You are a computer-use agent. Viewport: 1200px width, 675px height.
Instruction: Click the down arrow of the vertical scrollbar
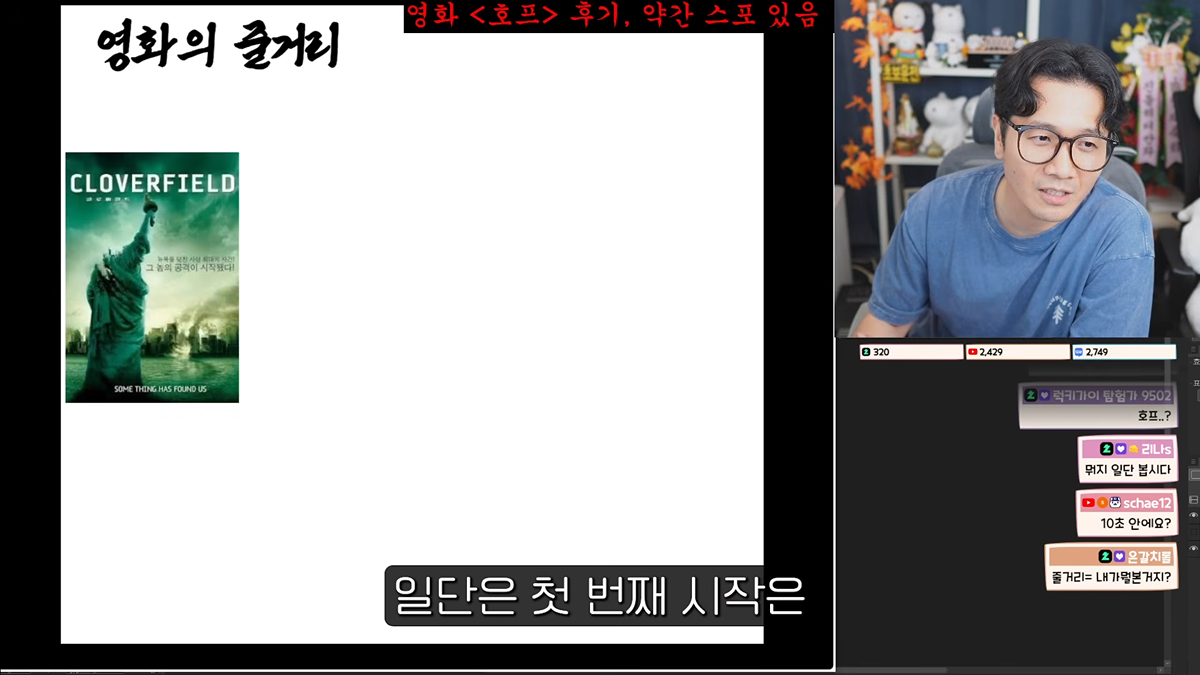click(1167, 663)
